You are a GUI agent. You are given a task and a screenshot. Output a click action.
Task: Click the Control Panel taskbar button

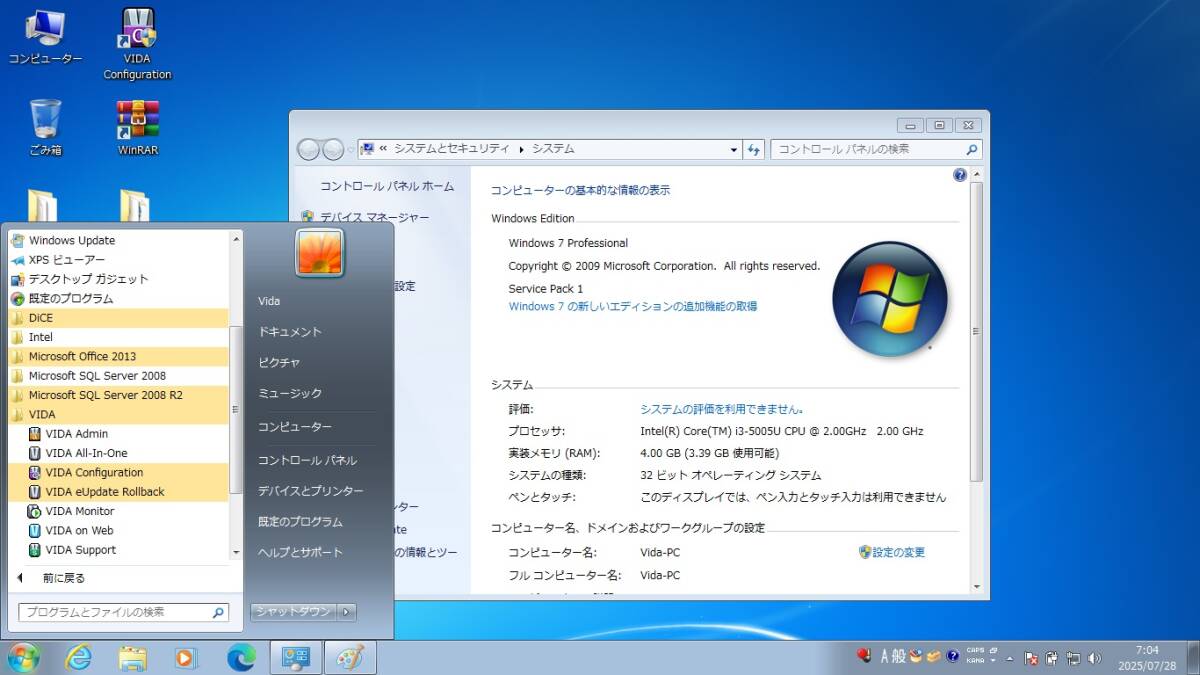coord(295,657)
